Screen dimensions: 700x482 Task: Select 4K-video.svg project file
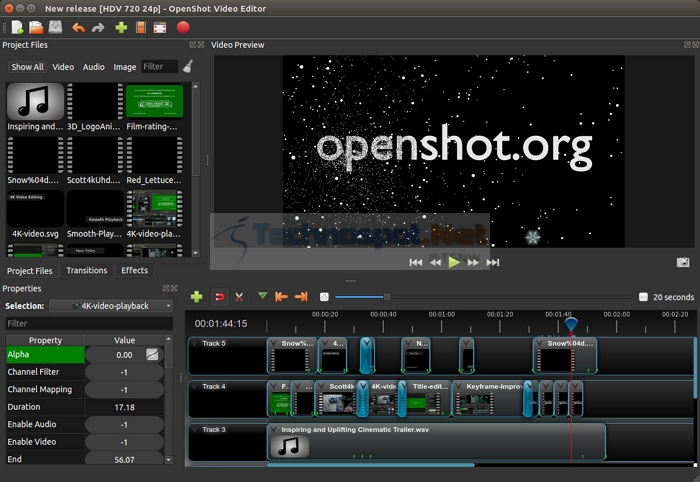[35, 214]
